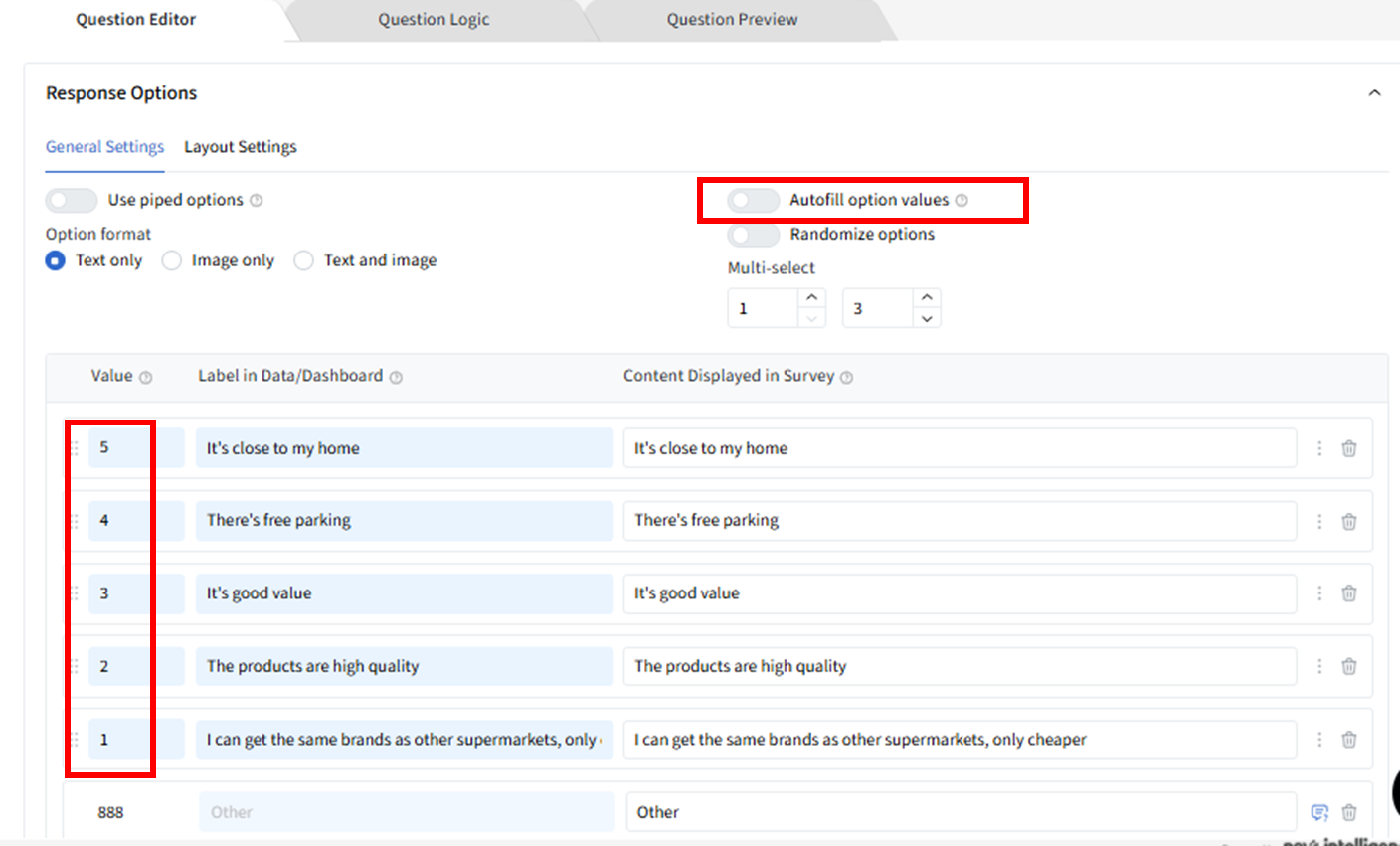Choose "Text and image" option format
The image size is (1400, 846).
click(x=304, y=260)
